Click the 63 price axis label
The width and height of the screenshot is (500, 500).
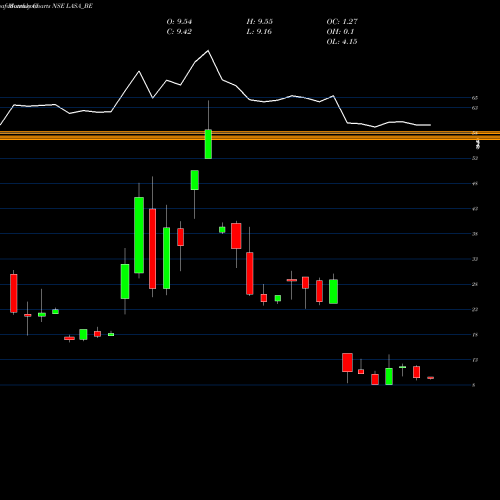pyautogui.click(x=475, y=108)
